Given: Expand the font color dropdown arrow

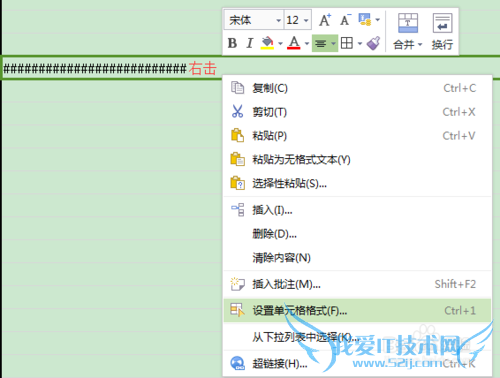Looking at the screenshot, I should pyautogui.click(x=307, y=44).
